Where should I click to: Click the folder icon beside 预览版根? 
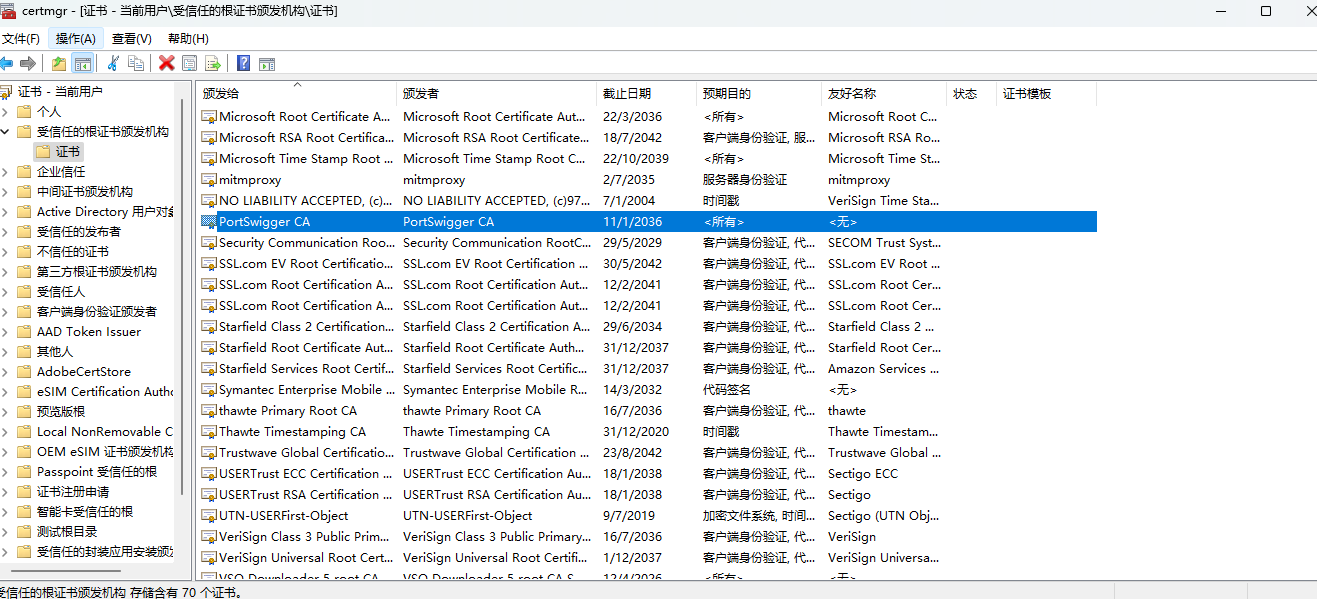point(24,411)
